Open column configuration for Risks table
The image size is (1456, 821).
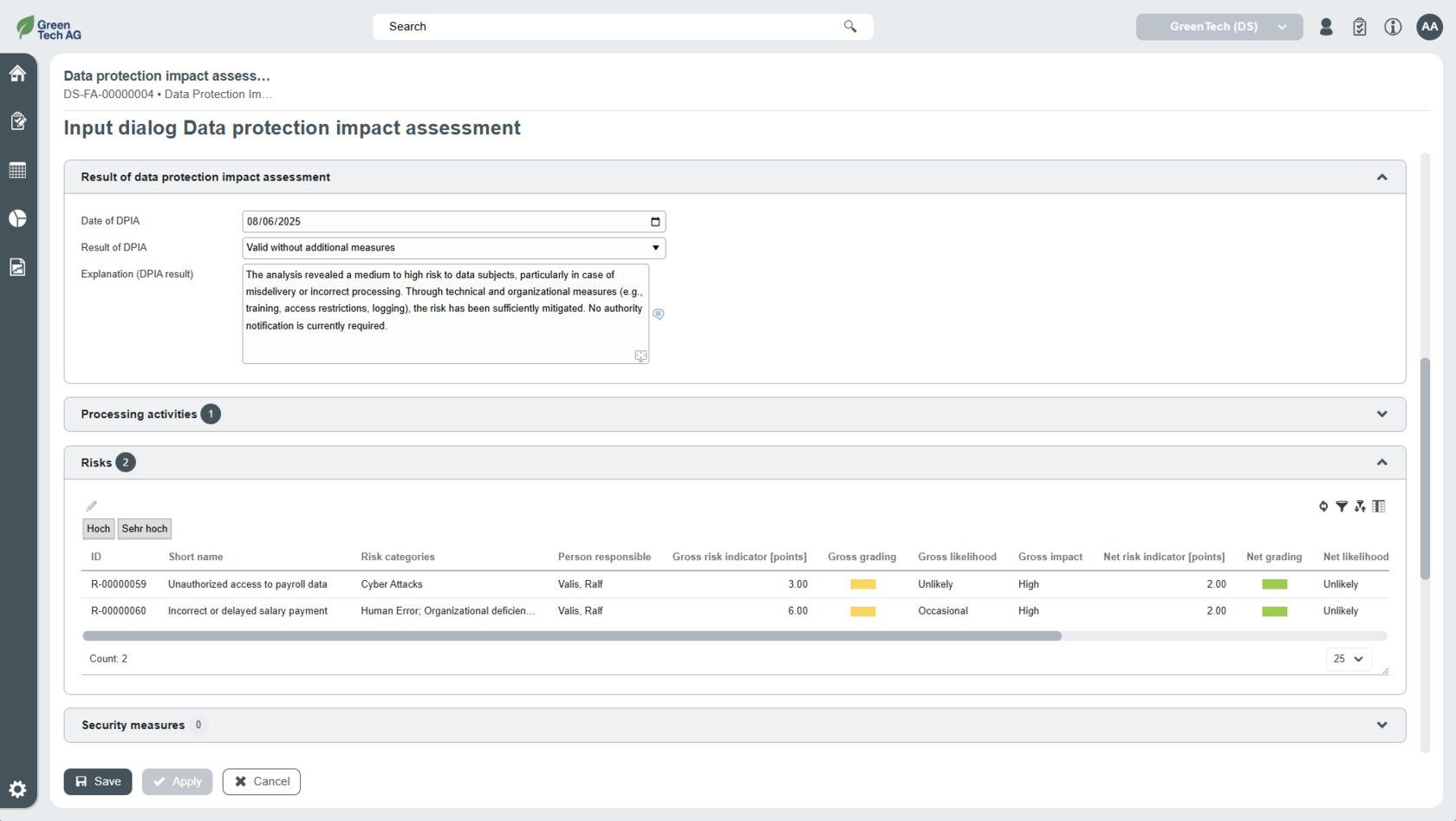[x=1379, y=506]
